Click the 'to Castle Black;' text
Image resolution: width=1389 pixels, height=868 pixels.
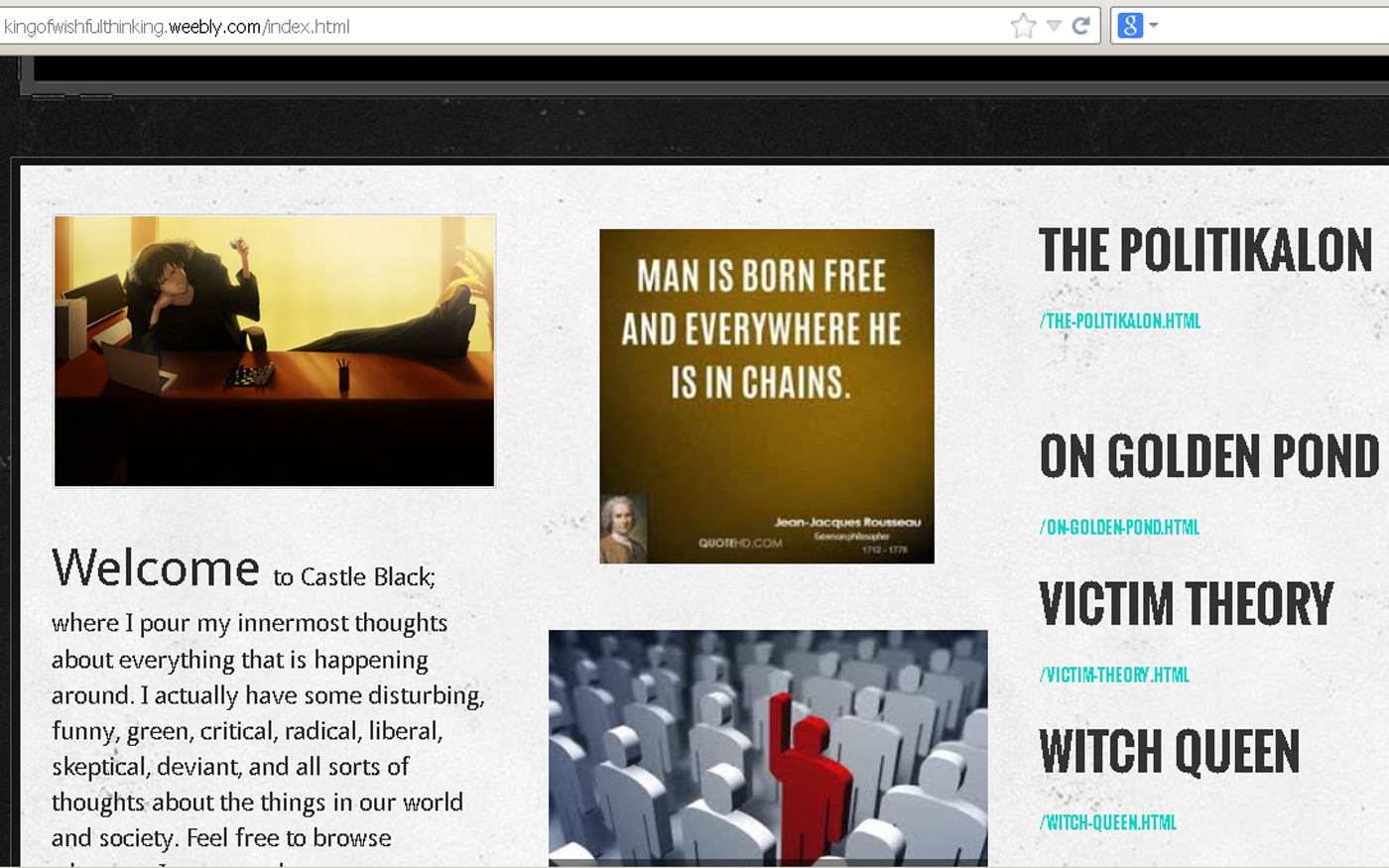coord(354,577)
